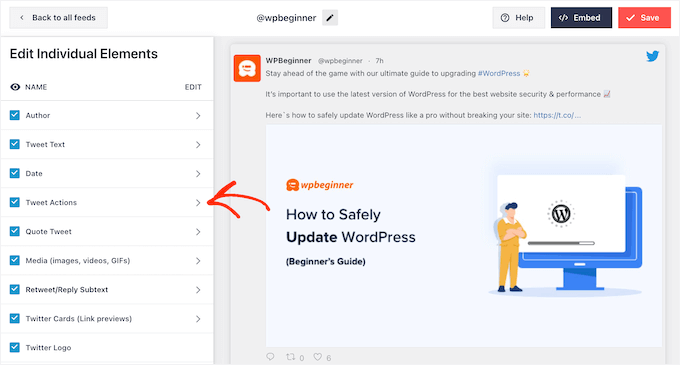680x365 pixels.
Task: Open the How to Safely Update WordPress image
Action: coord(464,236)
